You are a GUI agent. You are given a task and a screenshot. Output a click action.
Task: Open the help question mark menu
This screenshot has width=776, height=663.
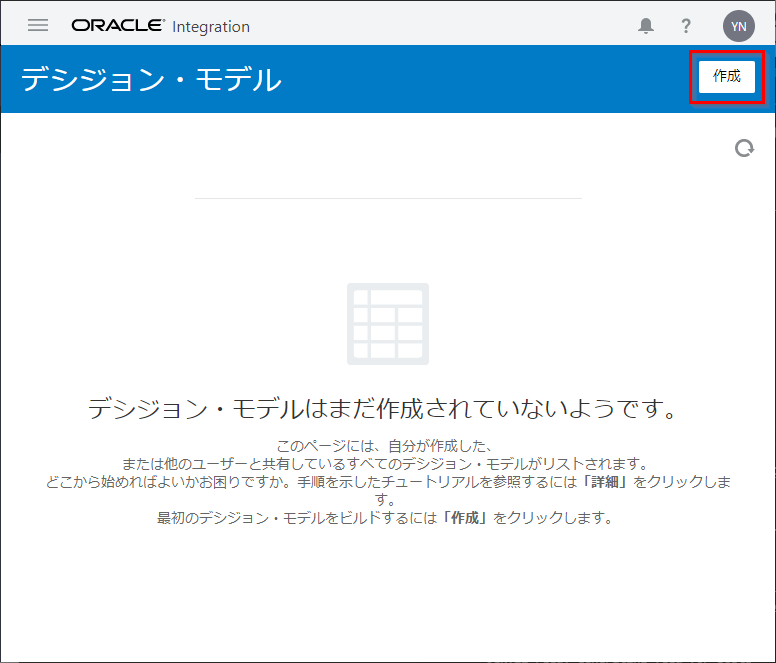686,26
